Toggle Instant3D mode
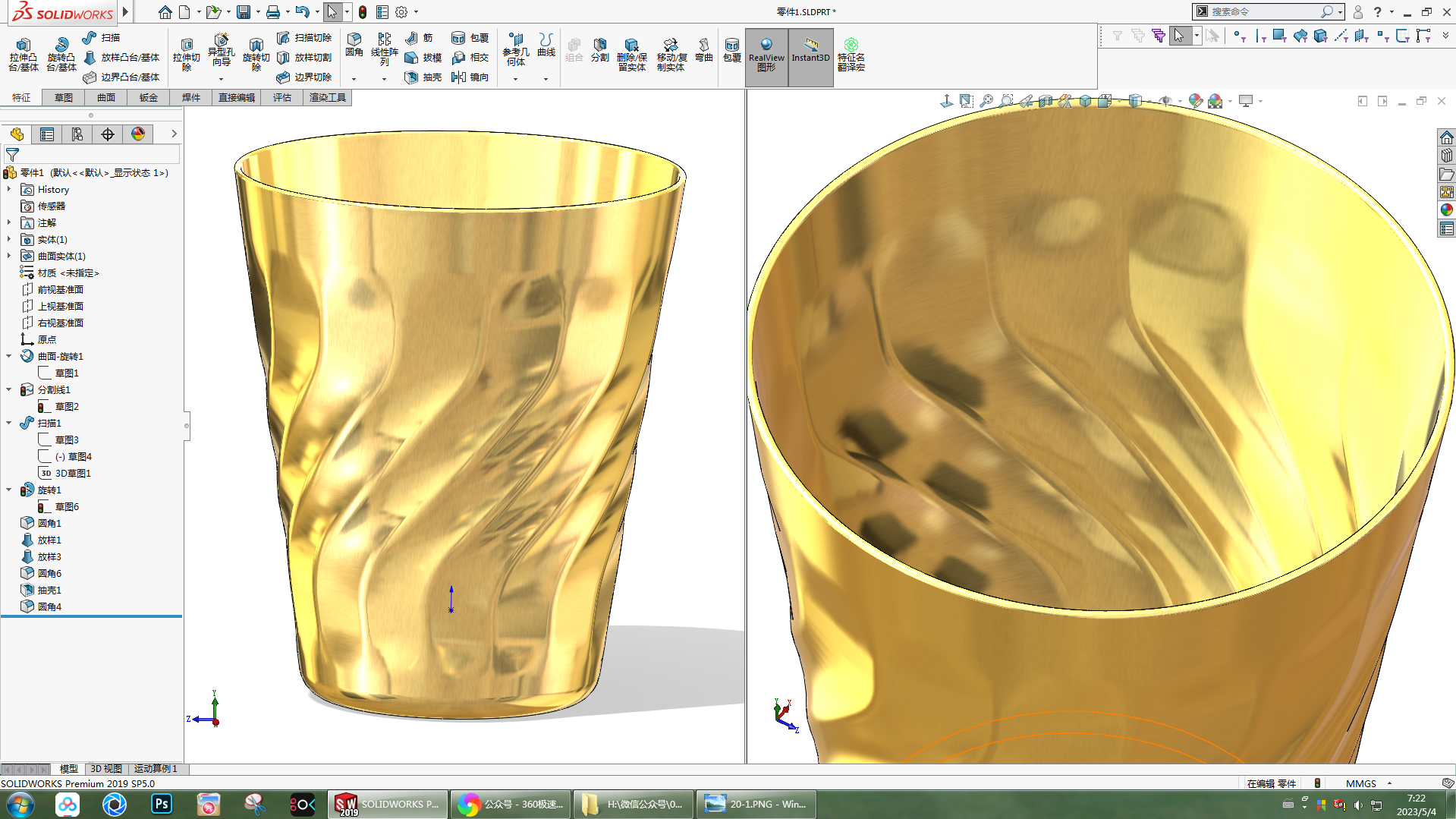The height and width of the screenshot is (819, 1456). tap(810, 57)
